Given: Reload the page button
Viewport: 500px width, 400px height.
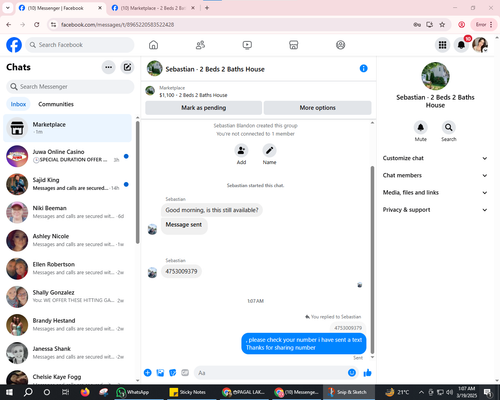Looking at the screenshot, I should coord(37,24).
